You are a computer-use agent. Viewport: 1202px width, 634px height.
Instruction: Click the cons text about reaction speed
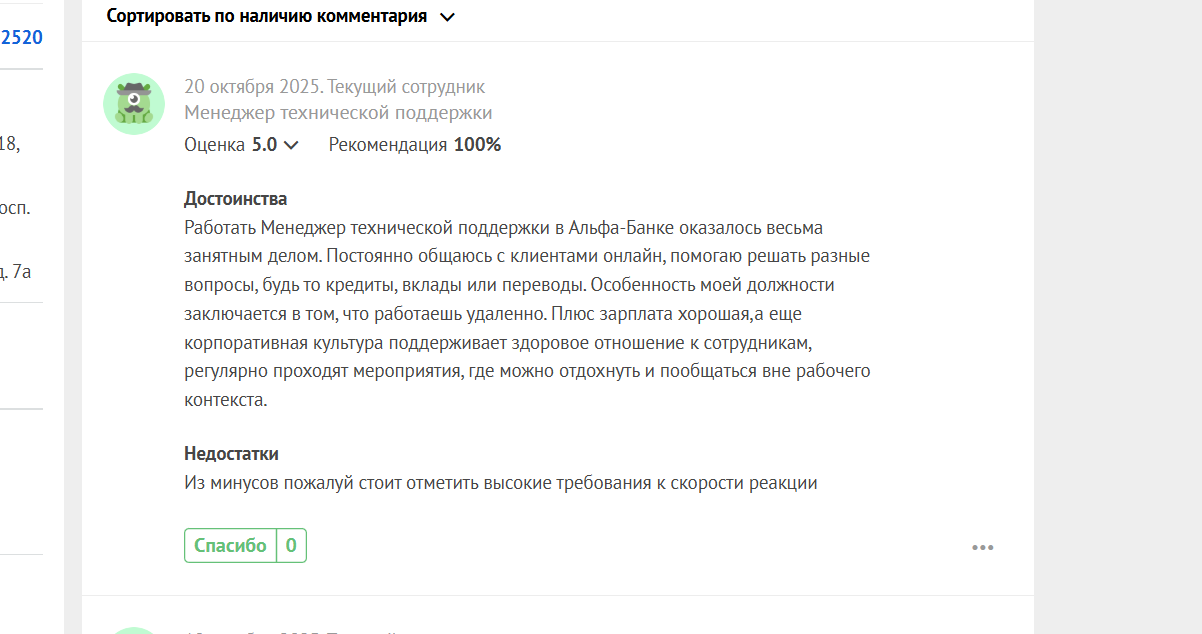501,483
